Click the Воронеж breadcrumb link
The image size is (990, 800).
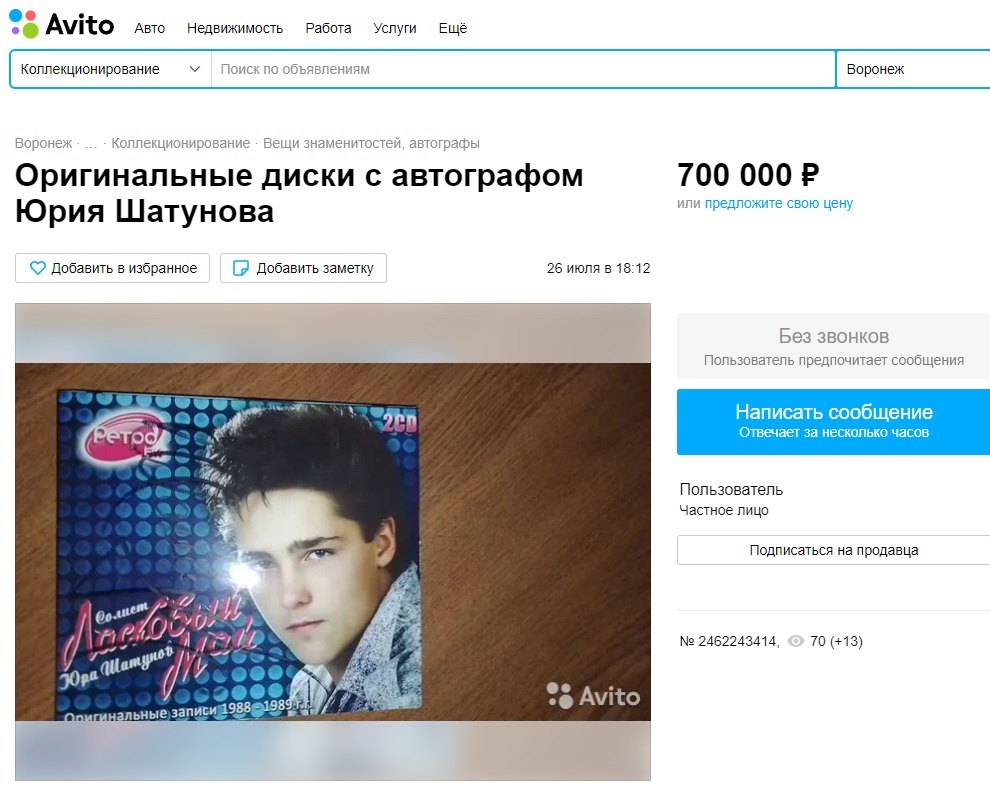pyautogui.click(x=44, y=143)
